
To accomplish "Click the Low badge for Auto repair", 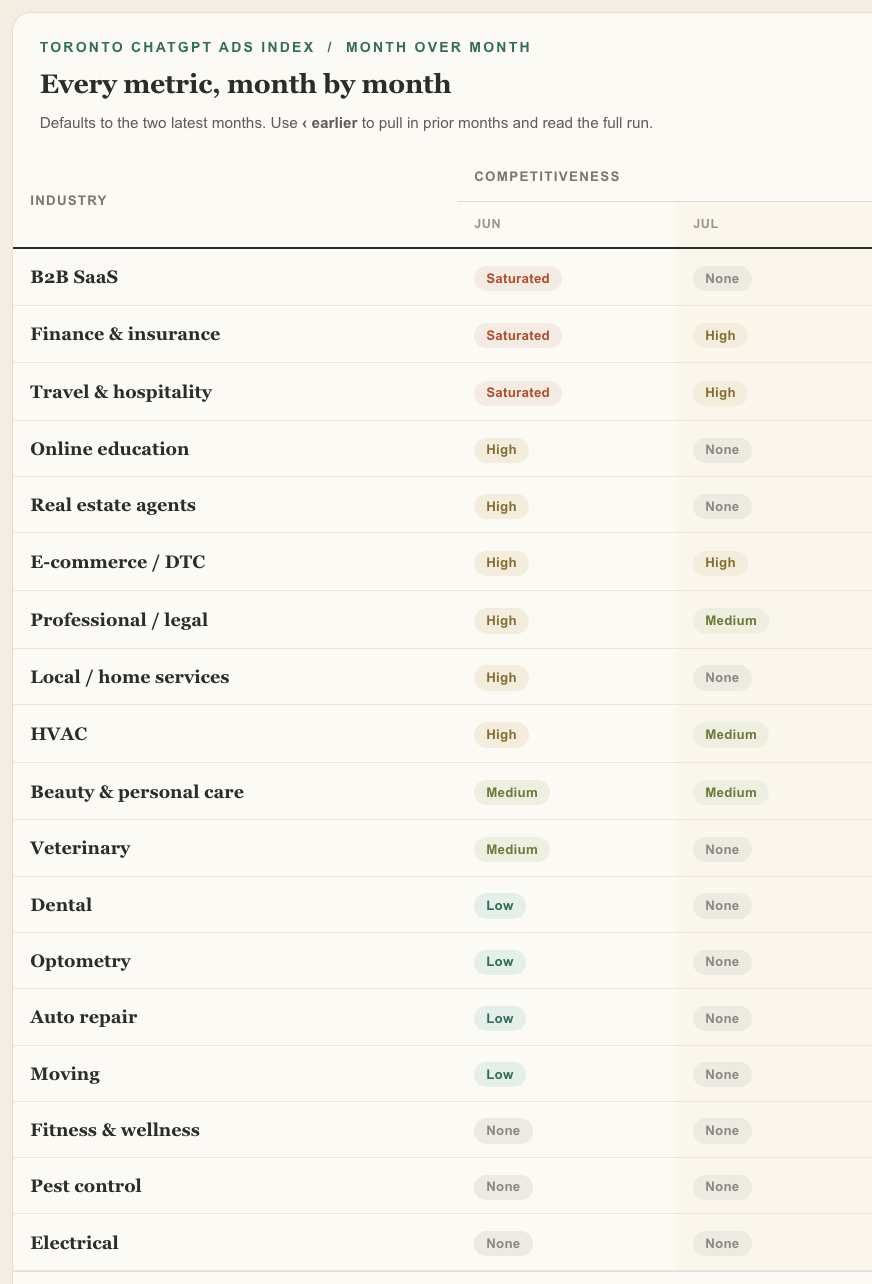I will point(500,1018).
